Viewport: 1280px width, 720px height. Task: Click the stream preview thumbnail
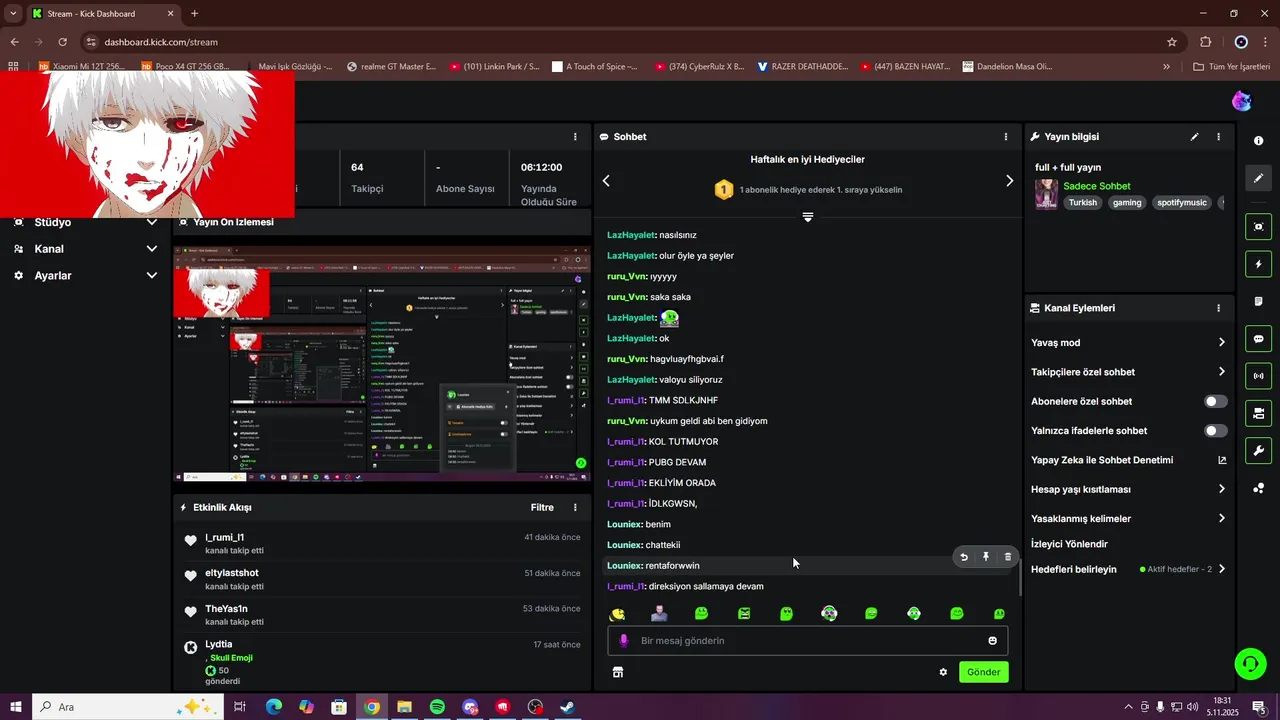coord(382,364)
